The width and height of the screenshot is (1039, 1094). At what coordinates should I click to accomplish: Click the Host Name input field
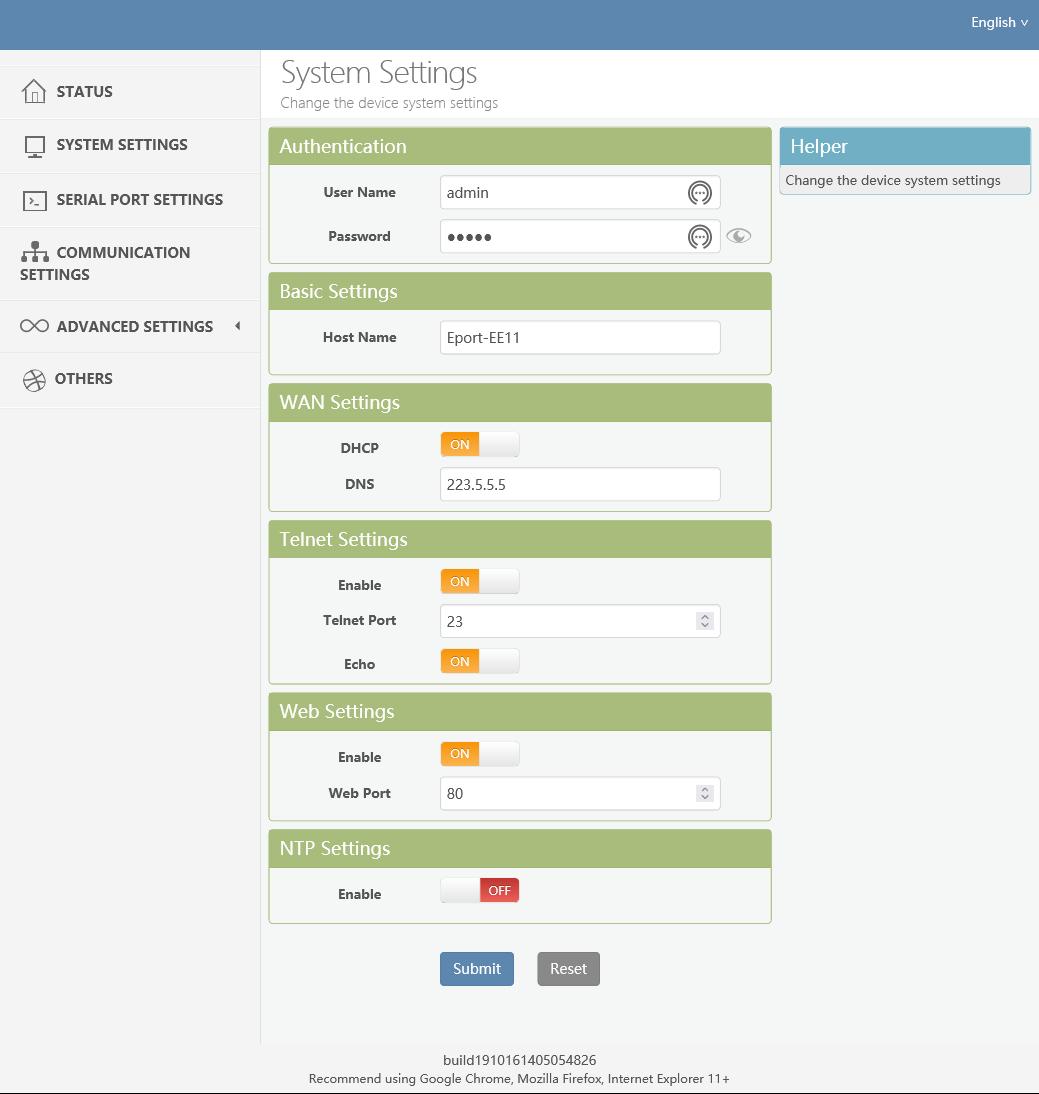580,338
